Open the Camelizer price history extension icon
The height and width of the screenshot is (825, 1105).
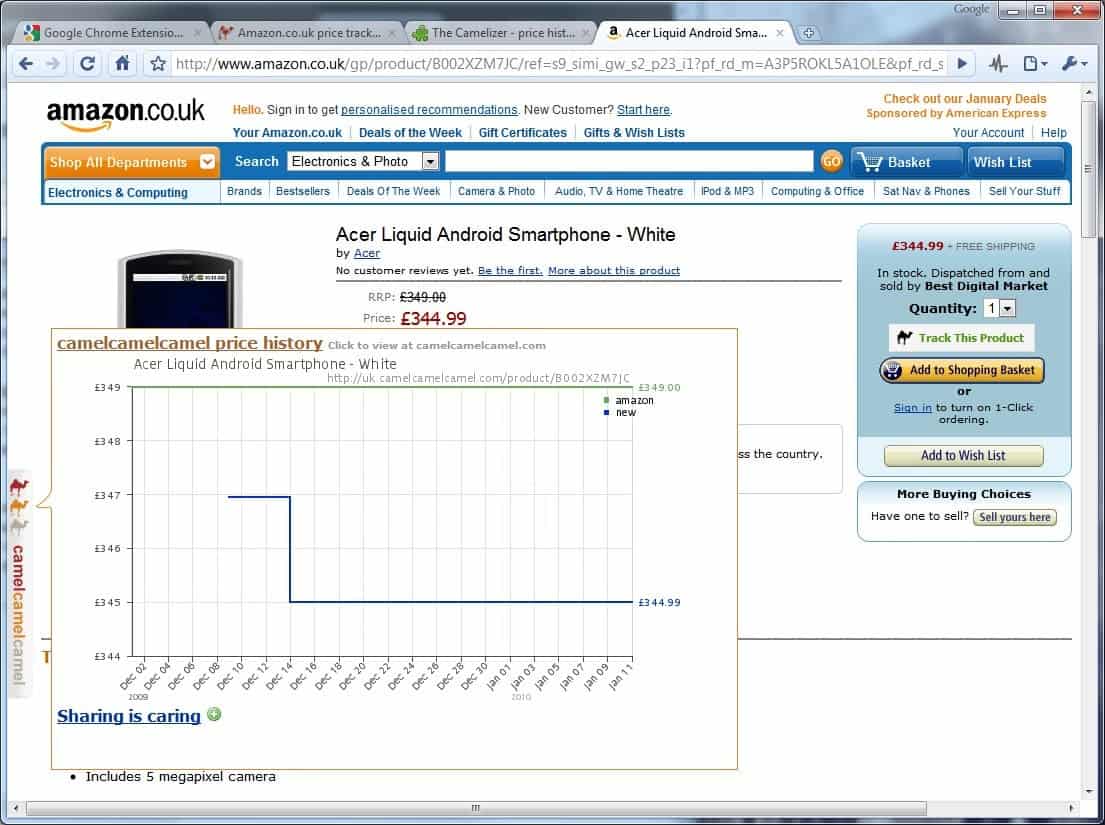click(998, 64)
